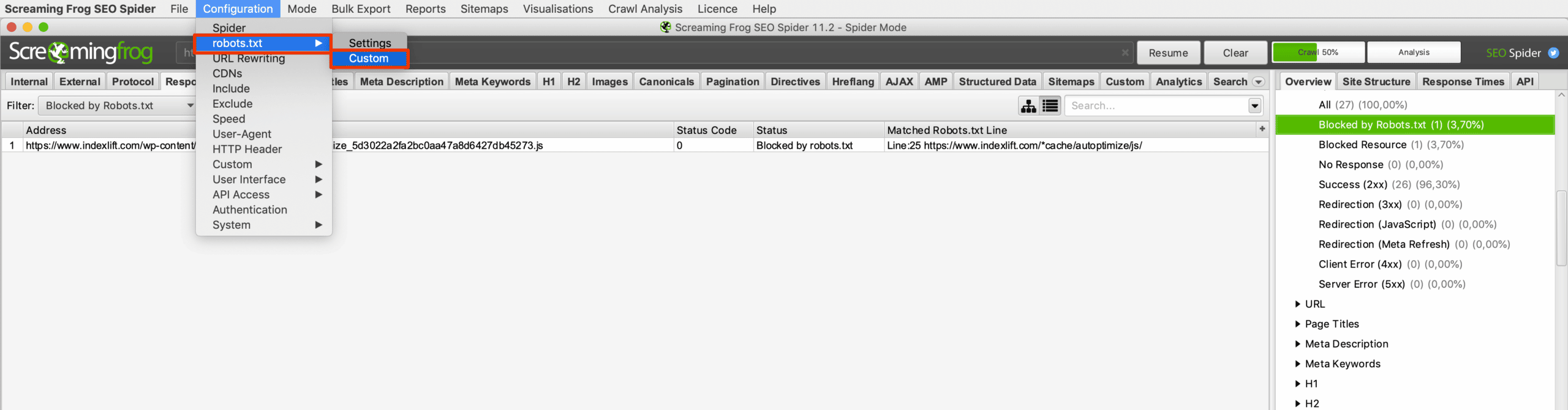Select Speed configuration entry
This screenshot has height=410, width=1568.
click(x=263, y=119)
